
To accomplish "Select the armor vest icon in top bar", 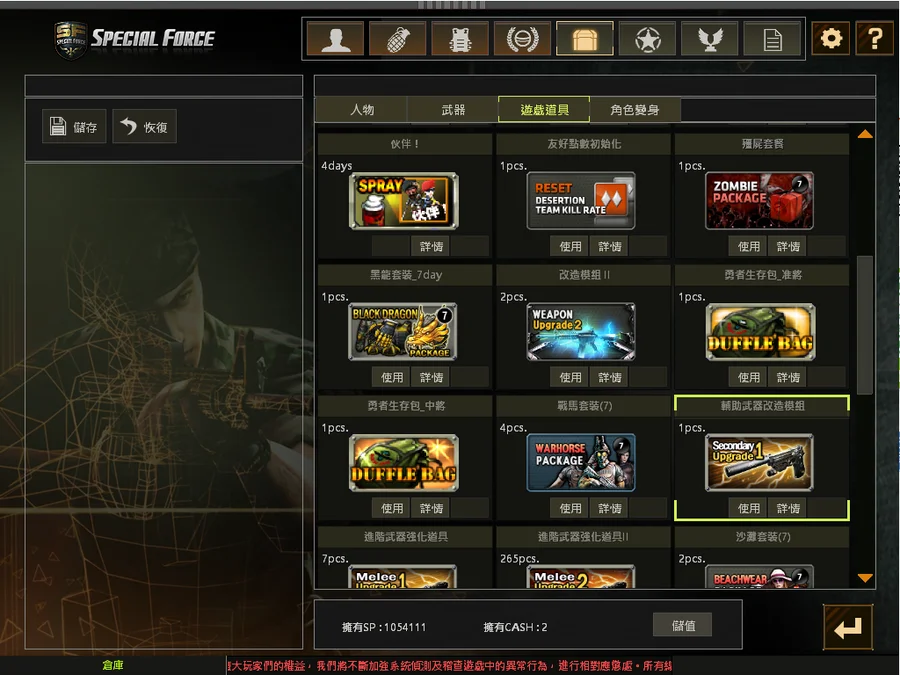I will coord(460,39).
